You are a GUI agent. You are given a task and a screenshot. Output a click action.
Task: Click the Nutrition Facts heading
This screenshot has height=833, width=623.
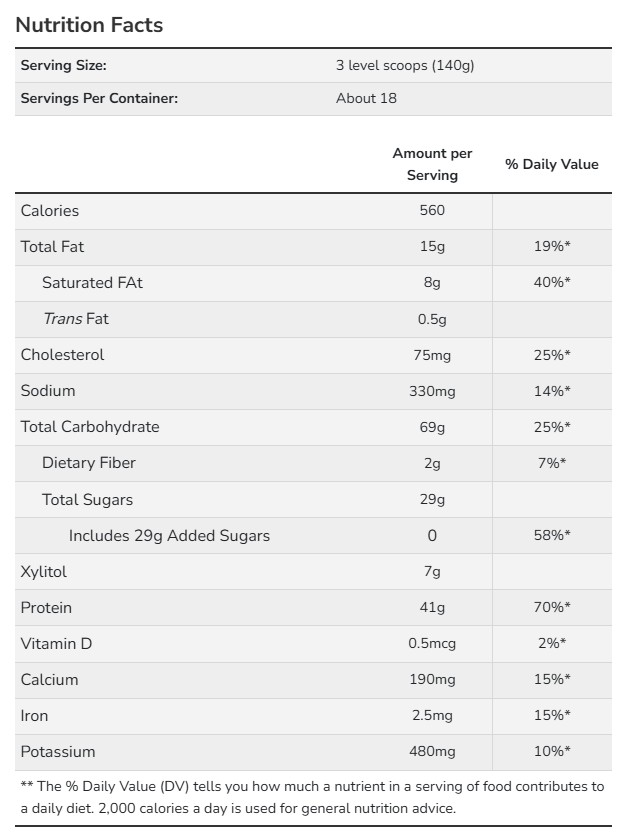(x=89, y=25)
